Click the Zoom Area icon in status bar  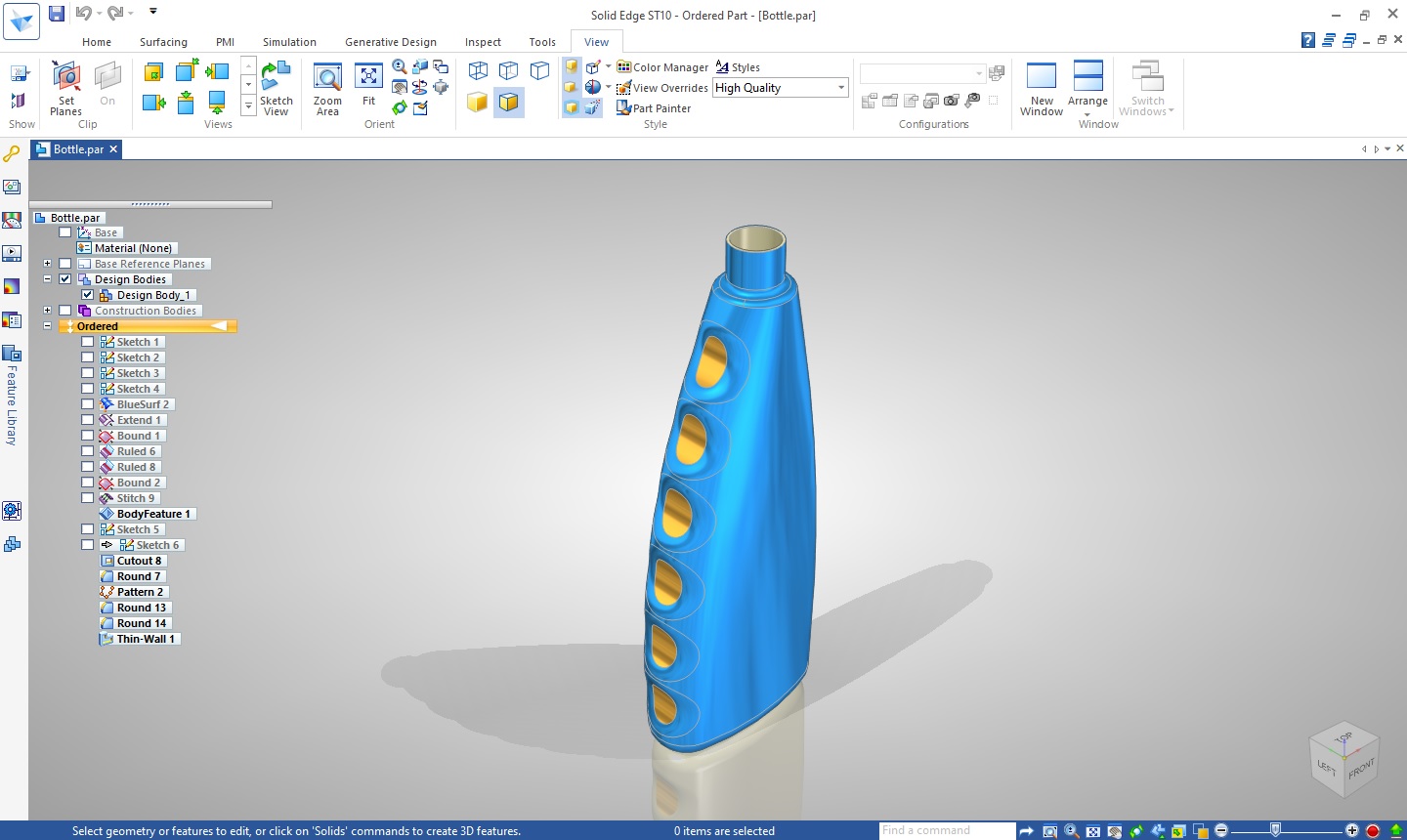click(x=1049, y=831)
